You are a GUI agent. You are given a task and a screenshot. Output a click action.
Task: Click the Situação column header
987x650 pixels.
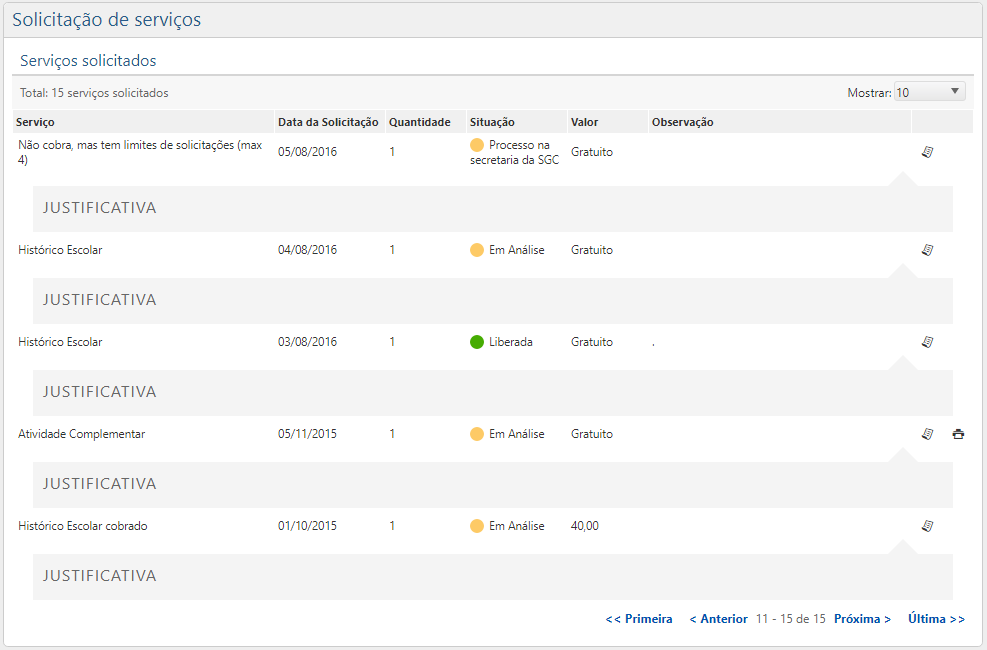[492, 122]
